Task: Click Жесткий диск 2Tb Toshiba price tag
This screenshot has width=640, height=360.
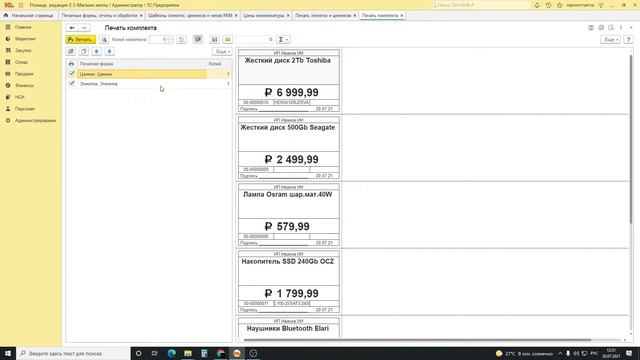Action: pyautogui.click(x=289, y=81)
